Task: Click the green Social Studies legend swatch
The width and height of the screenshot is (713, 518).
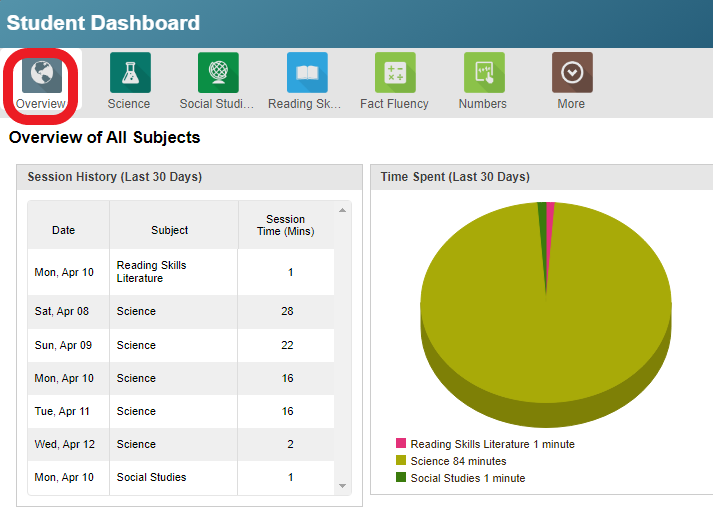Action: (x=401, y=478)
